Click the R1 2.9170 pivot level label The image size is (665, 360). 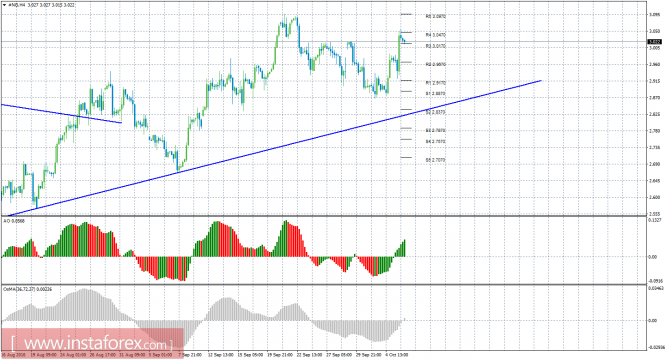[x=436, y=83]
